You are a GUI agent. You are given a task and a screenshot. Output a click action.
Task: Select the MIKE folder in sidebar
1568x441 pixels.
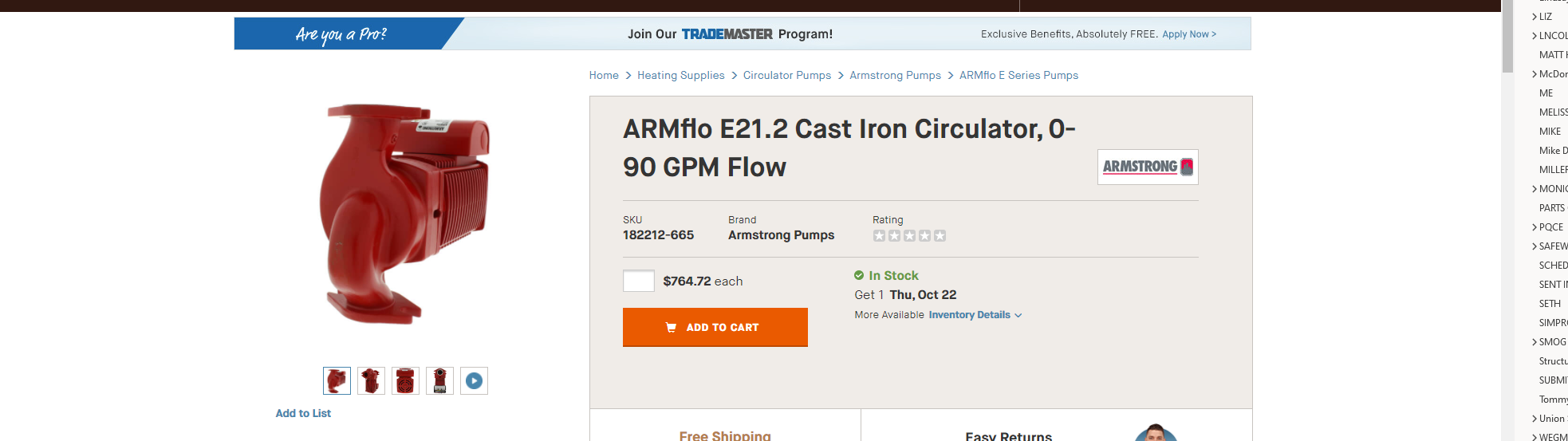click(x=1550, y=132)
